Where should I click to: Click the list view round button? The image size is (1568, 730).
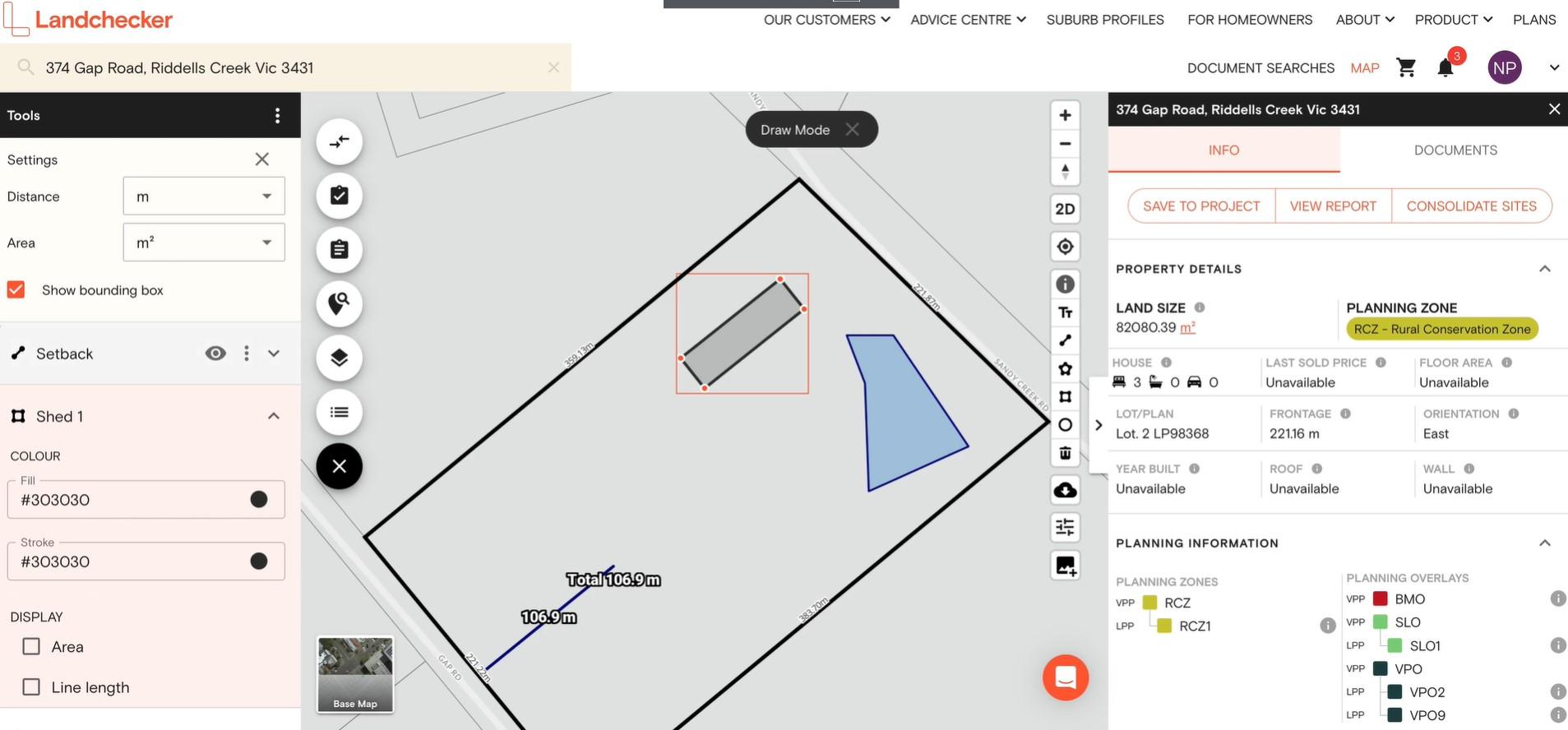pos(340,412)
